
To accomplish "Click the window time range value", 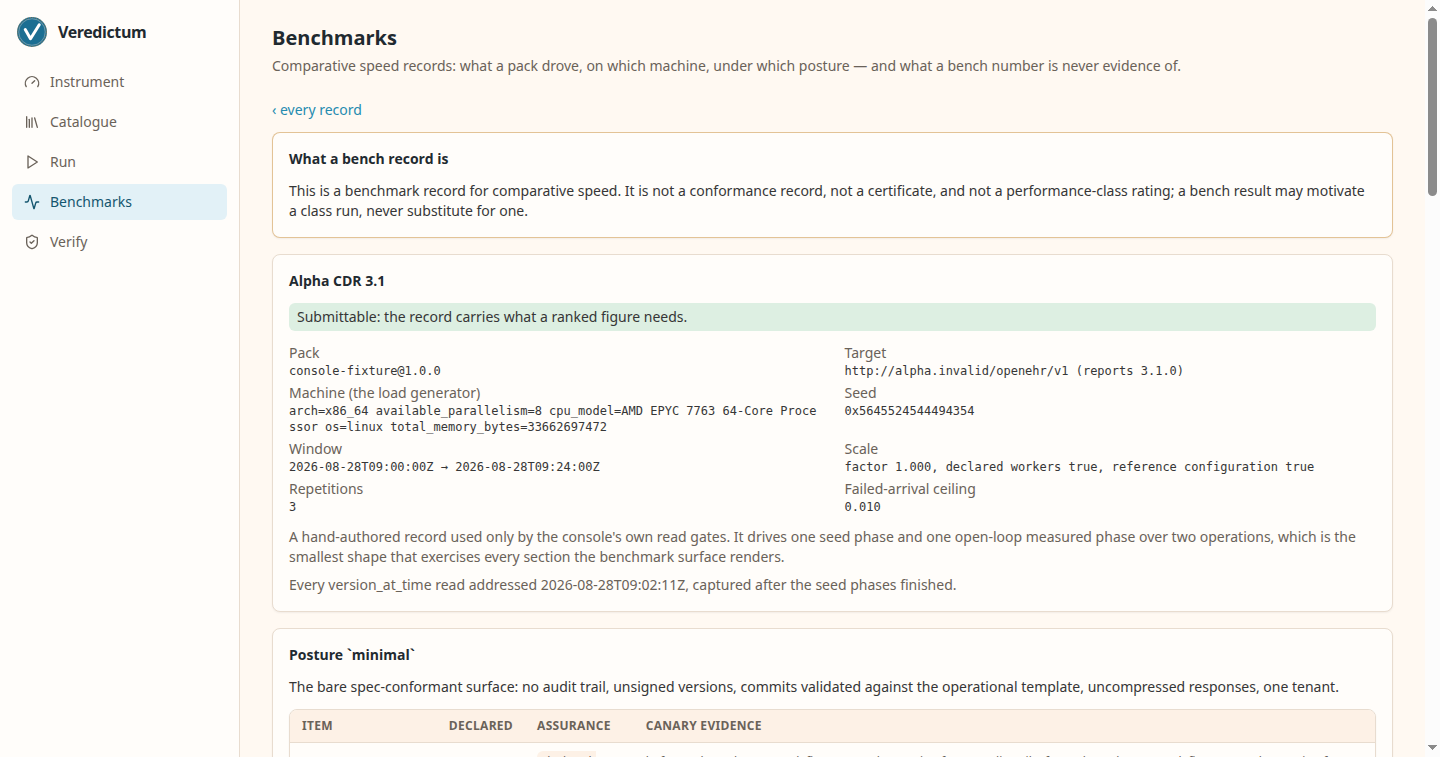I will [444, 467].
